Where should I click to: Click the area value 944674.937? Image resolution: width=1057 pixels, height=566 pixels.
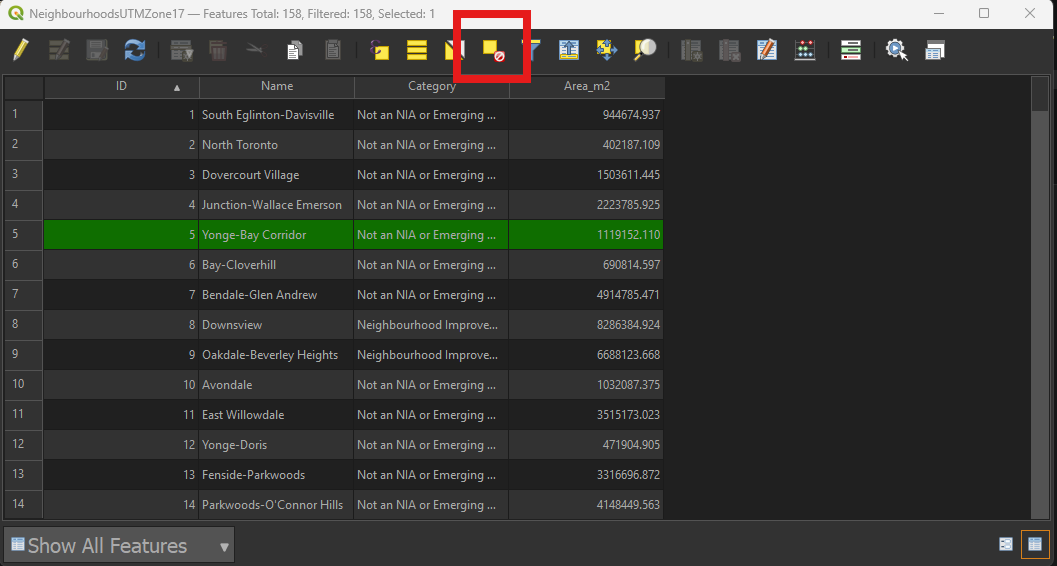(x=586, y=115)
